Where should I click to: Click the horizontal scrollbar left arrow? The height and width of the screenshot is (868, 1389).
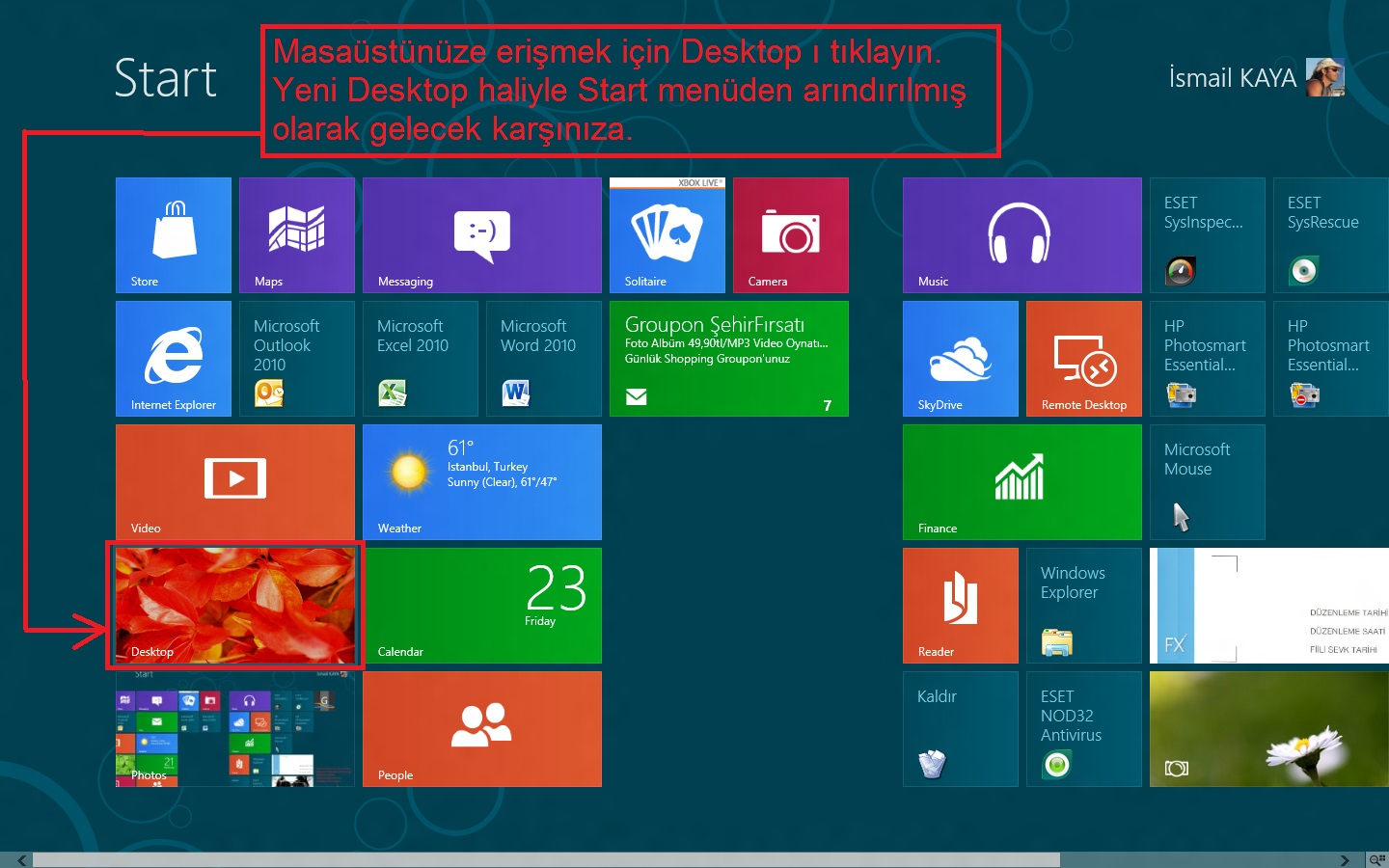point(21,860)
